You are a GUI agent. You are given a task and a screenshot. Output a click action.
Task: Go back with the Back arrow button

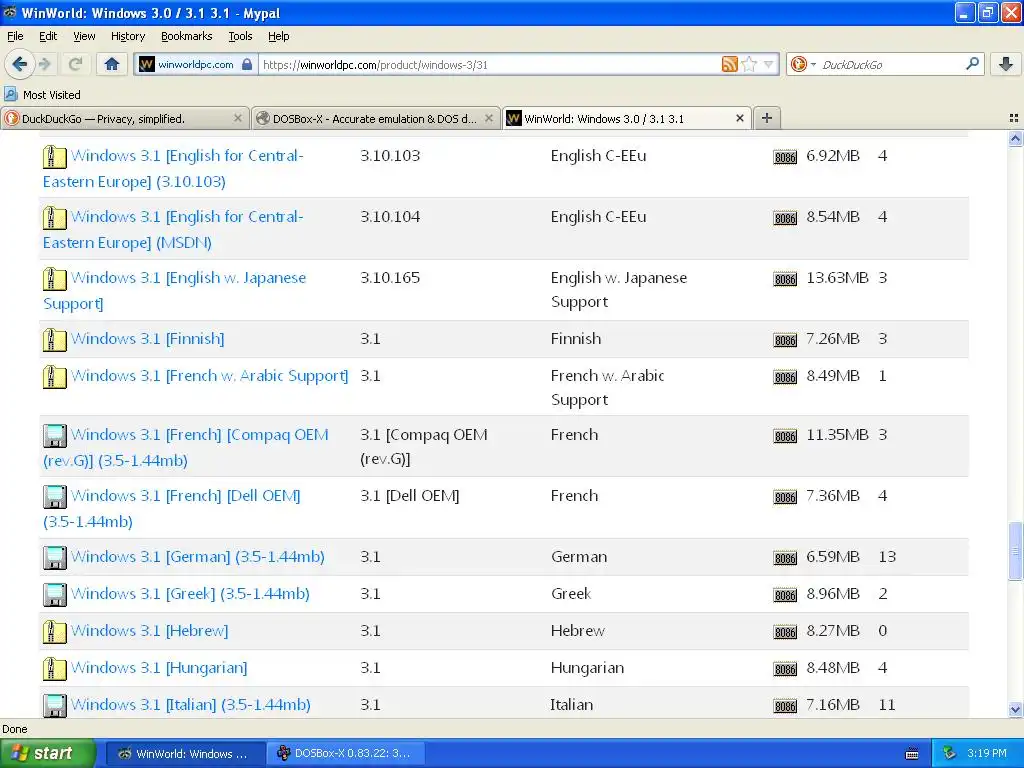[x=20, y=64]
